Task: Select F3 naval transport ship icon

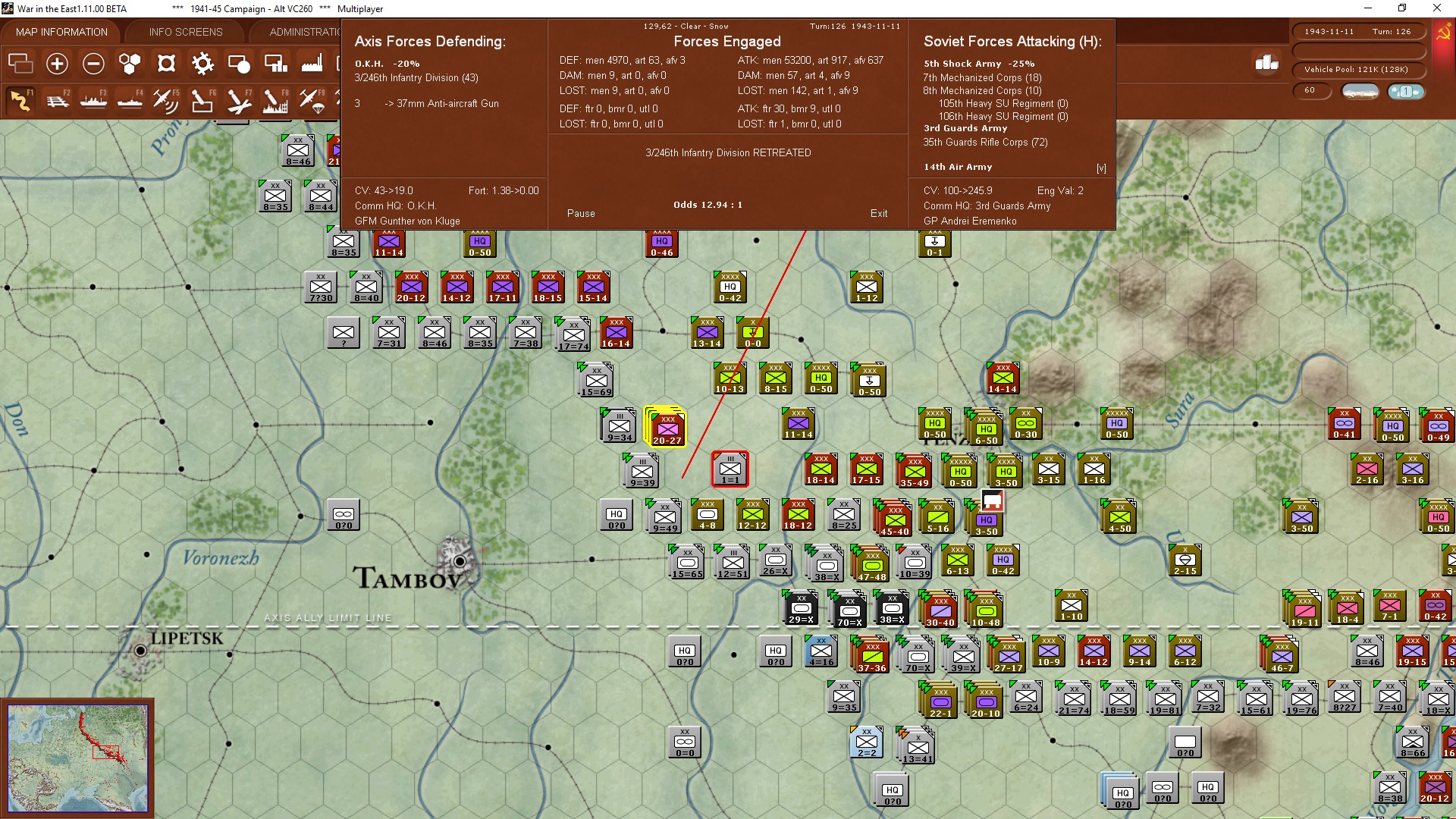Action: tap(93, 100)
